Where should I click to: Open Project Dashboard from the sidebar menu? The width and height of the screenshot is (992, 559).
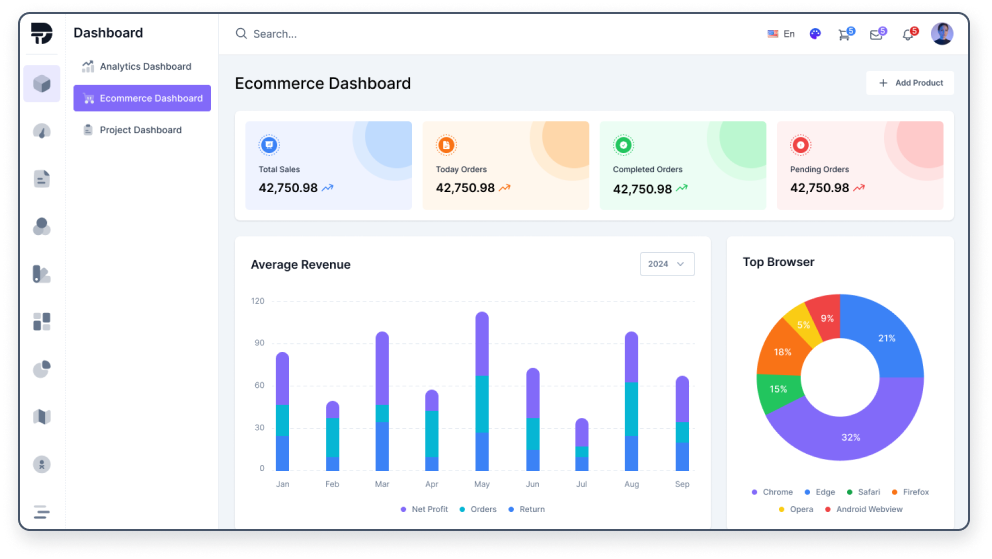click(x=140, y=130)
